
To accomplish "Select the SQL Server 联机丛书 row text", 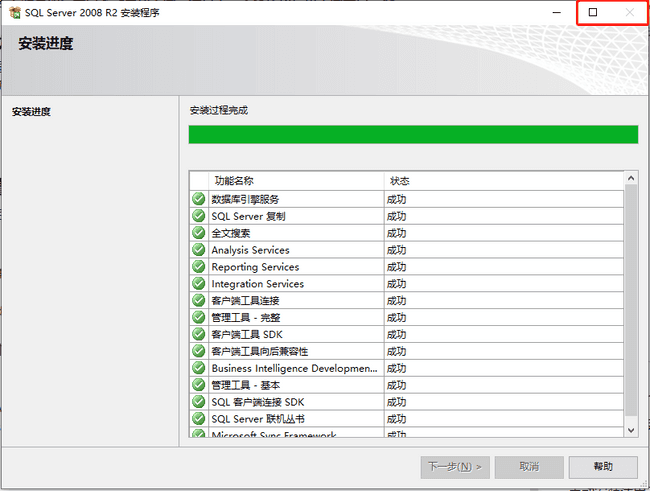I will point(258,419).
